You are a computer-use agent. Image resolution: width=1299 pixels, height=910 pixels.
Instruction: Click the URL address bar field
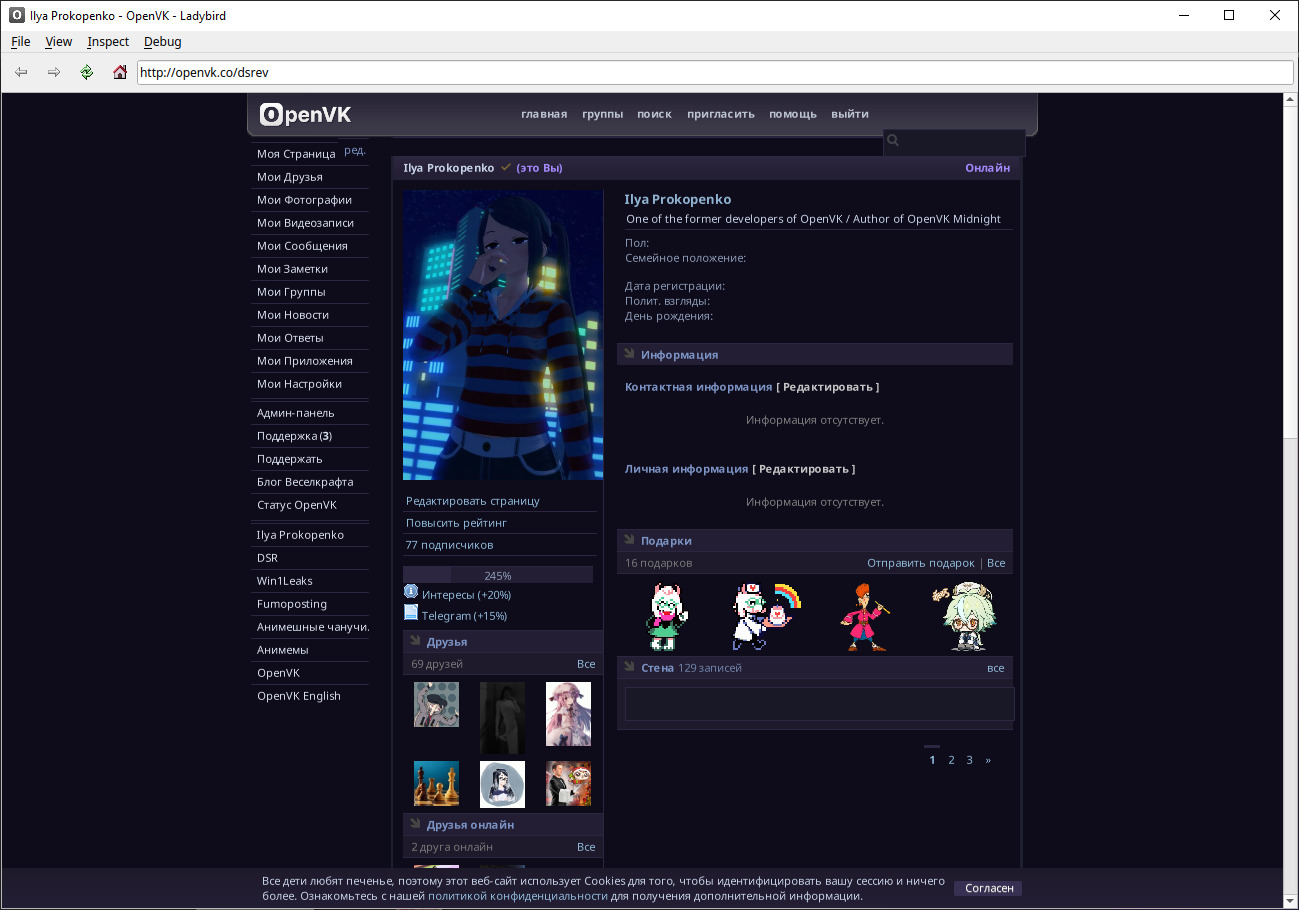point(714,72)
